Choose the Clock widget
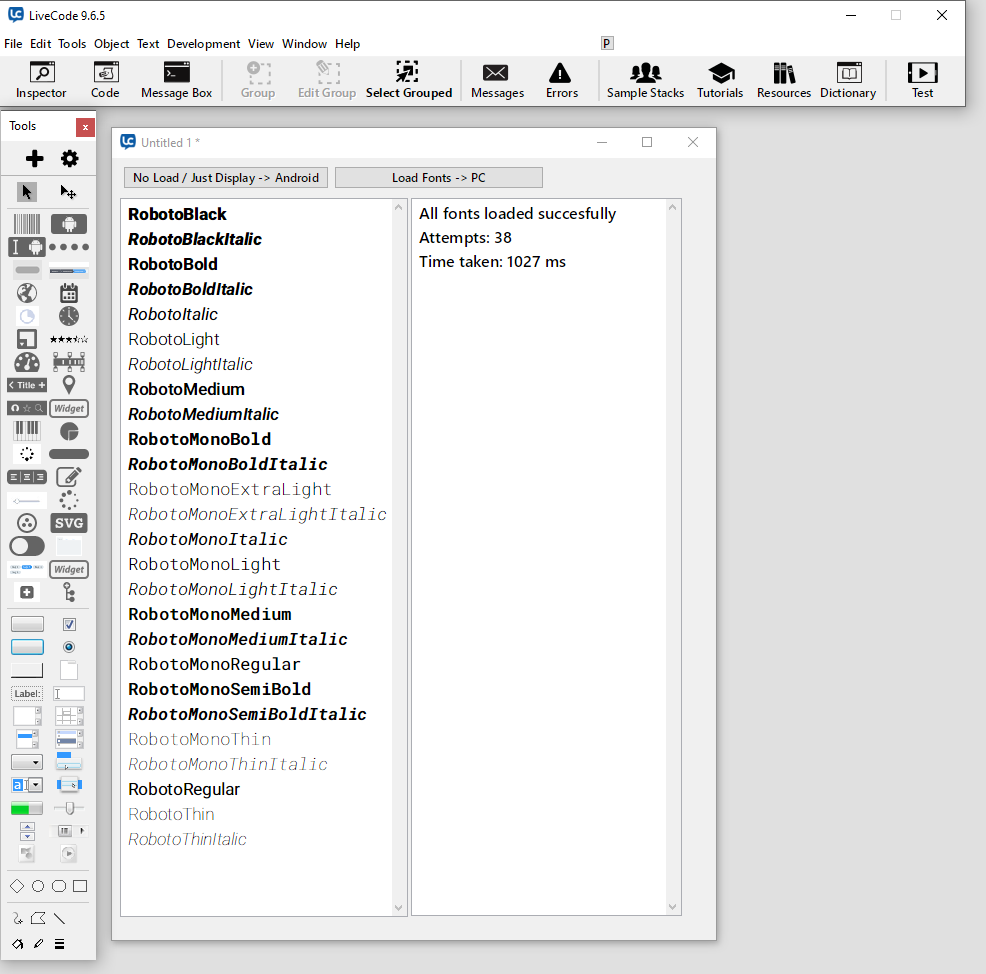The image size is (986, 974). click(69, 316)
